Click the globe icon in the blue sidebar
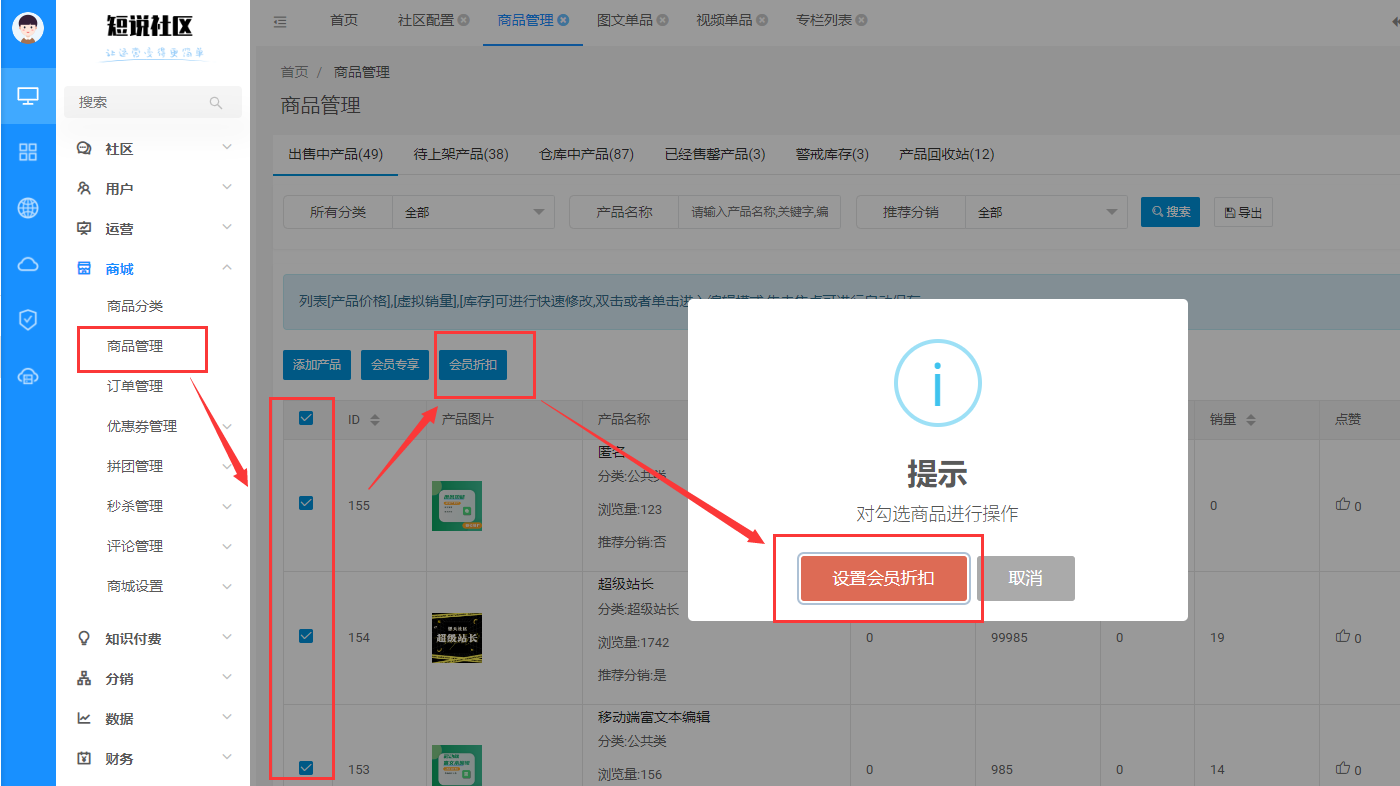The height and width of the screenshot is (786, 1400). tap(28, 208)
